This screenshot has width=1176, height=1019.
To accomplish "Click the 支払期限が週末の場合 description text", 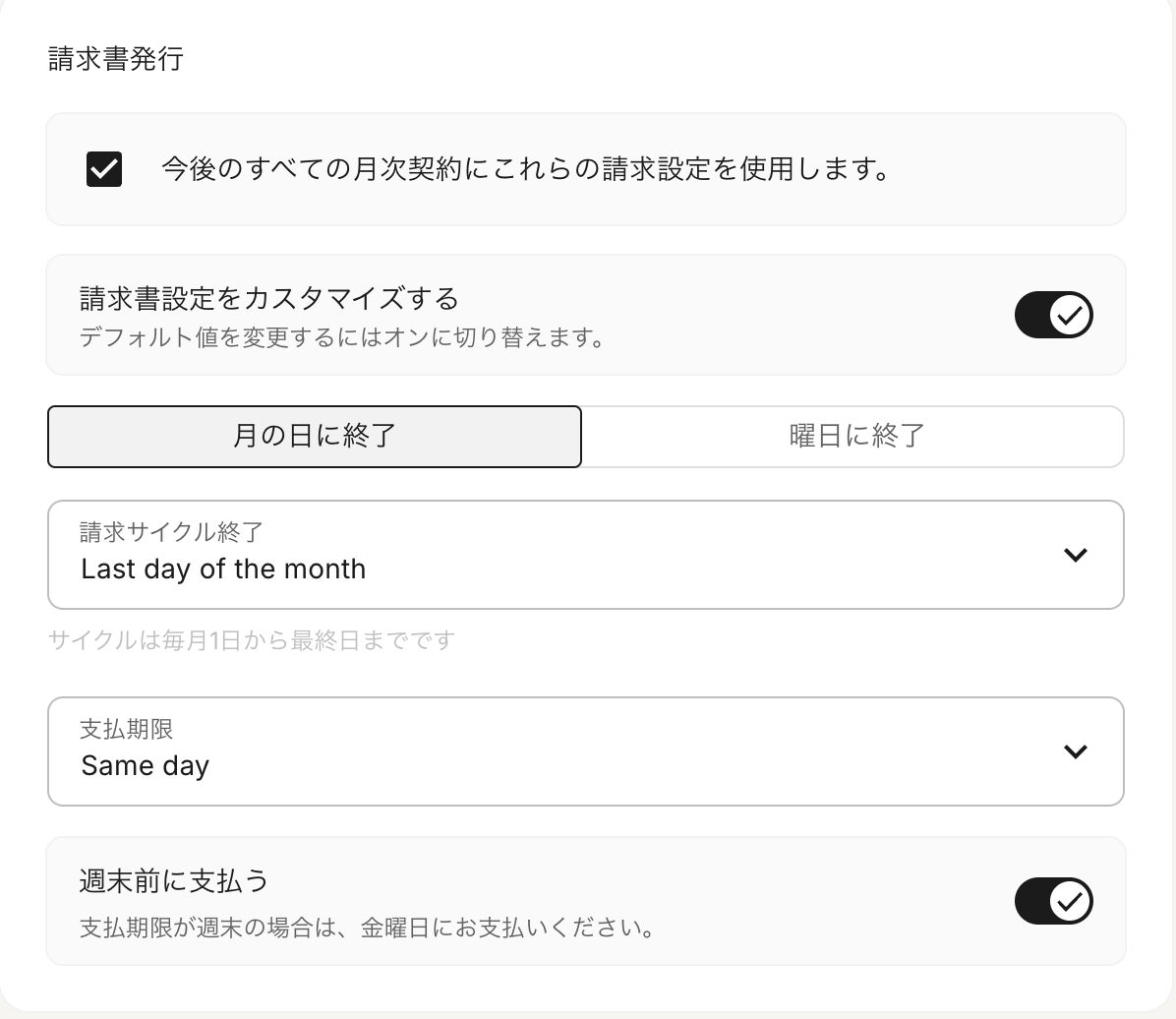I will [367, 928].
